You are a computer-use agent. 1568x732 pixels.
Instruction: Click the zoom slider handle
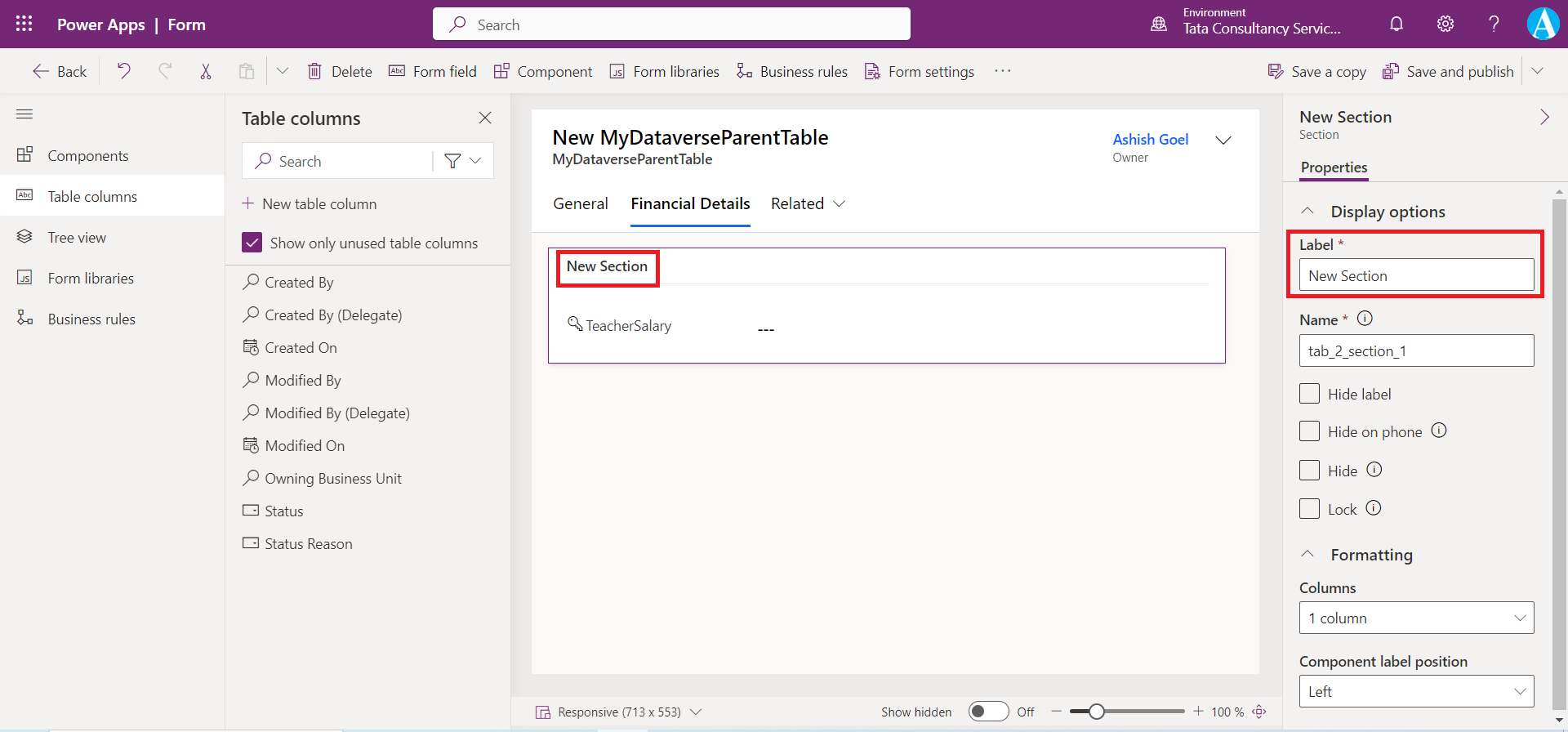click(x=1097, y=712)
